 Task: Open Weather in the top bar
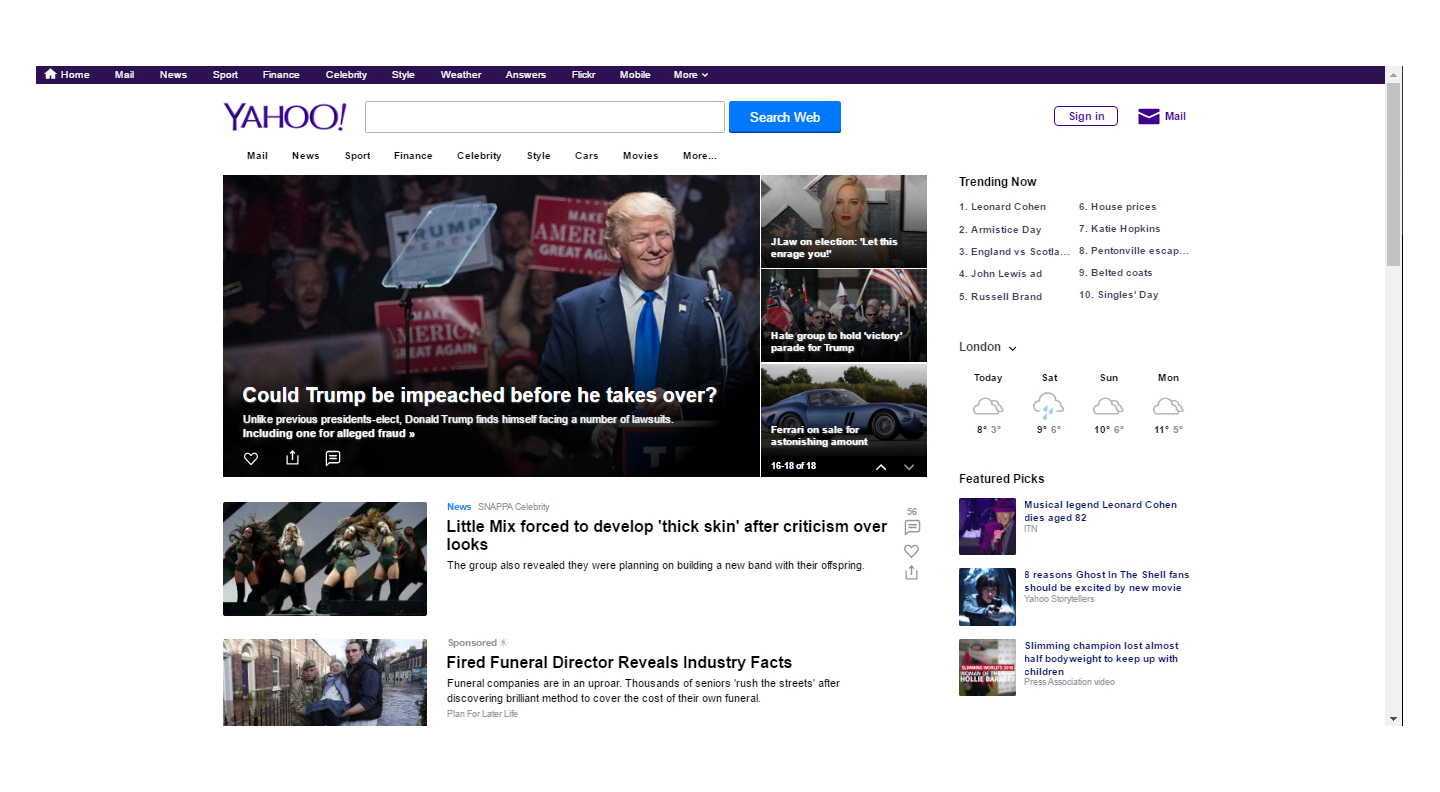(x=461, y=75)
